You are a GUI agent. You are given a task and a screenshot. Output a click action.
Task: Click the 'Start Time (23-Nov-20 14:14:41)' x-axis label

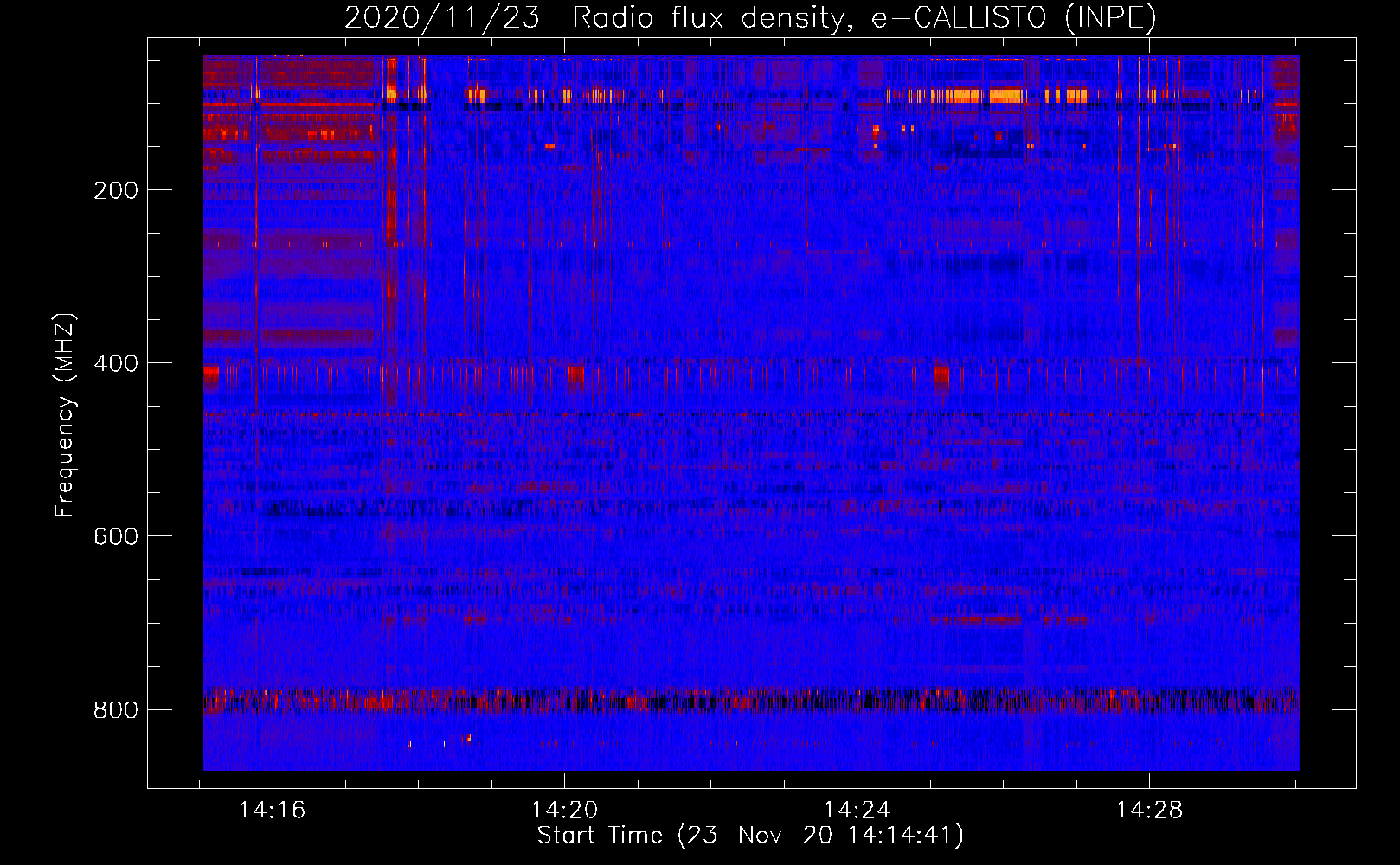click(x=750, y=836)
